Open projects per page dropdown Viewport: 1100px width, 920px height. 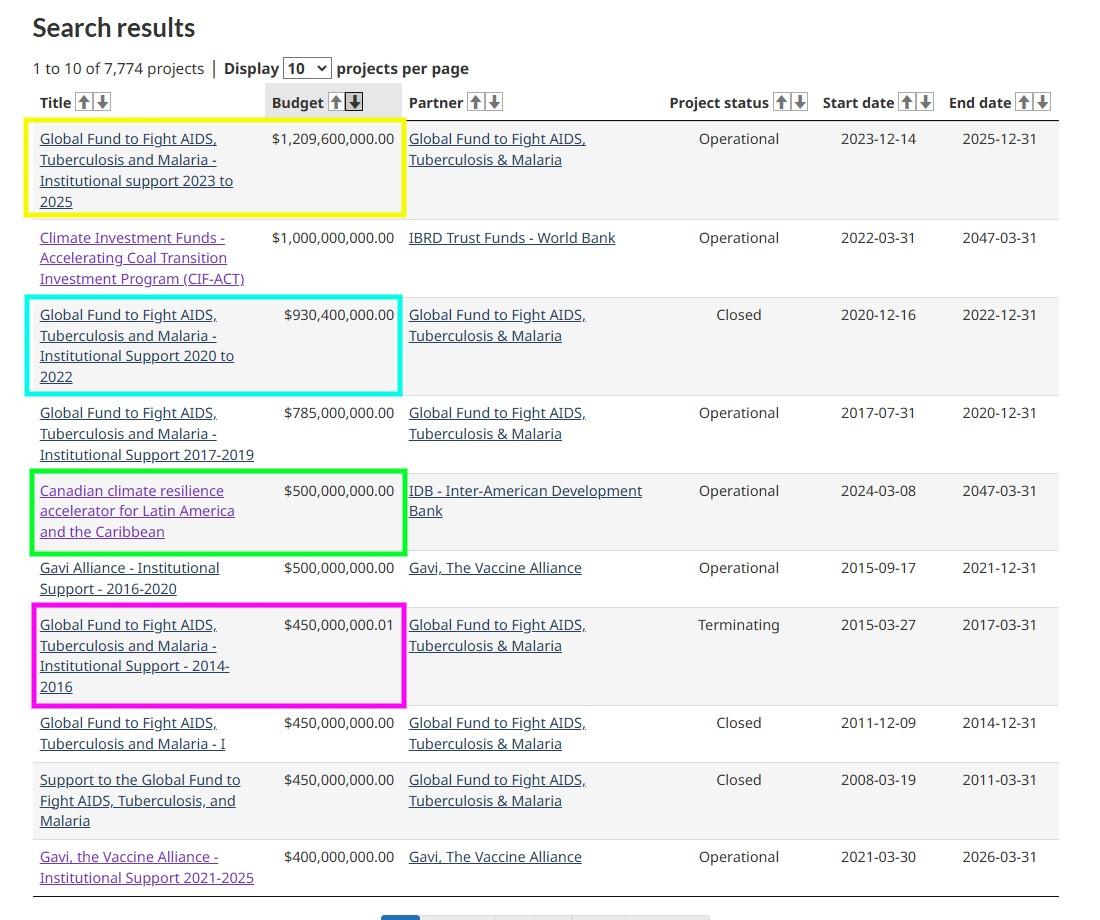point(307,69)
